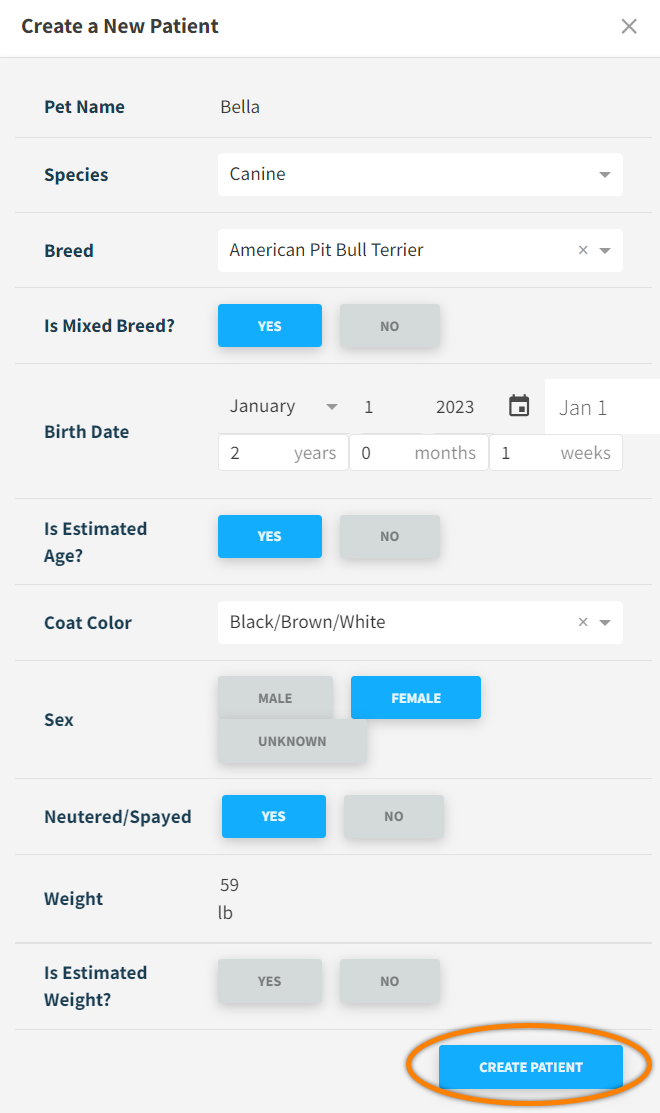Mark weight as estimated with Yes
Viewport: 660px width, 1113px height.
270,981
